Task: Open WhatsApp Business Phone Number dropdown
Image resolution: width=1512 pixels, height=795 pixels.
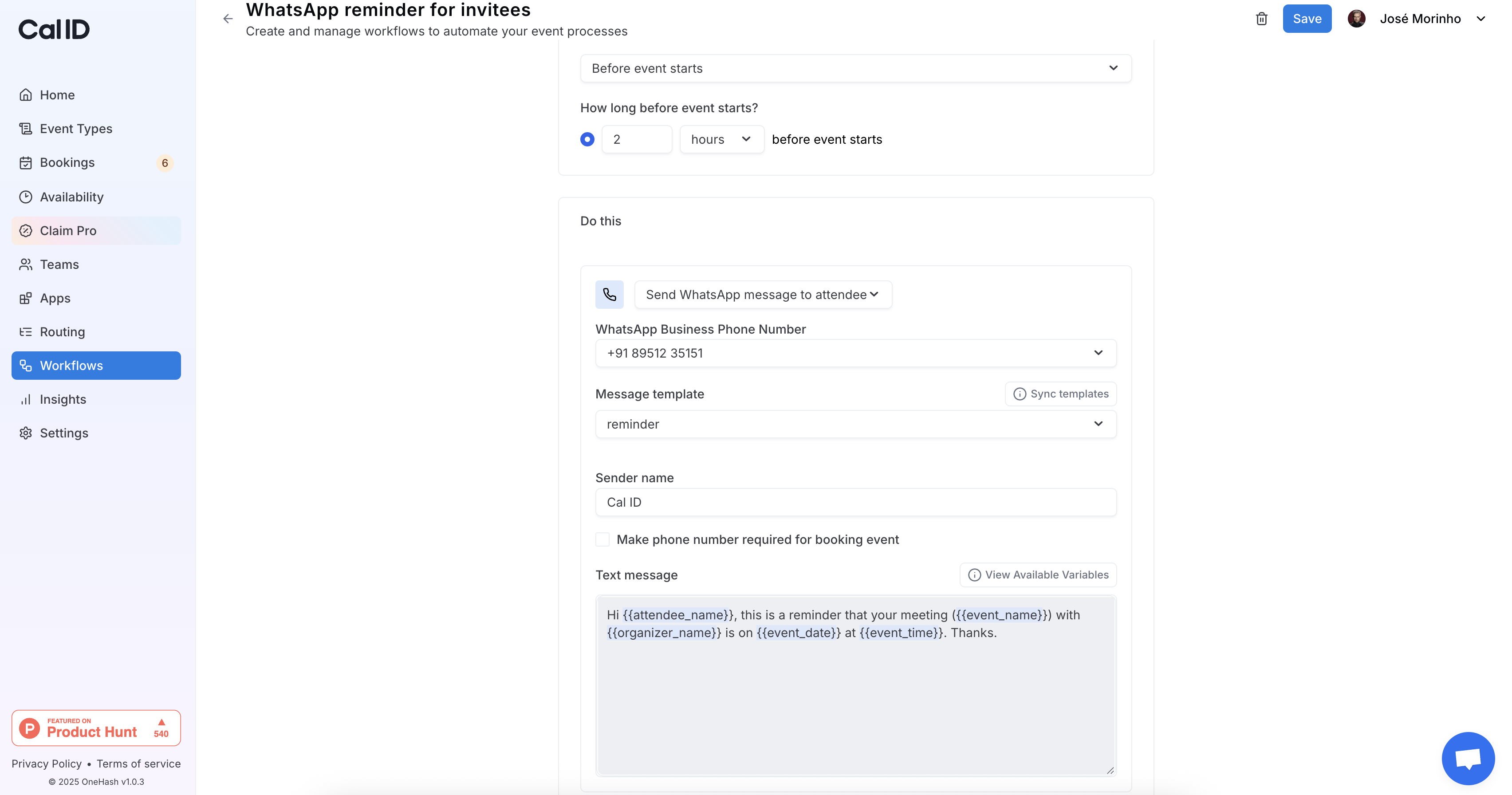Action: (x=855, y=353)
